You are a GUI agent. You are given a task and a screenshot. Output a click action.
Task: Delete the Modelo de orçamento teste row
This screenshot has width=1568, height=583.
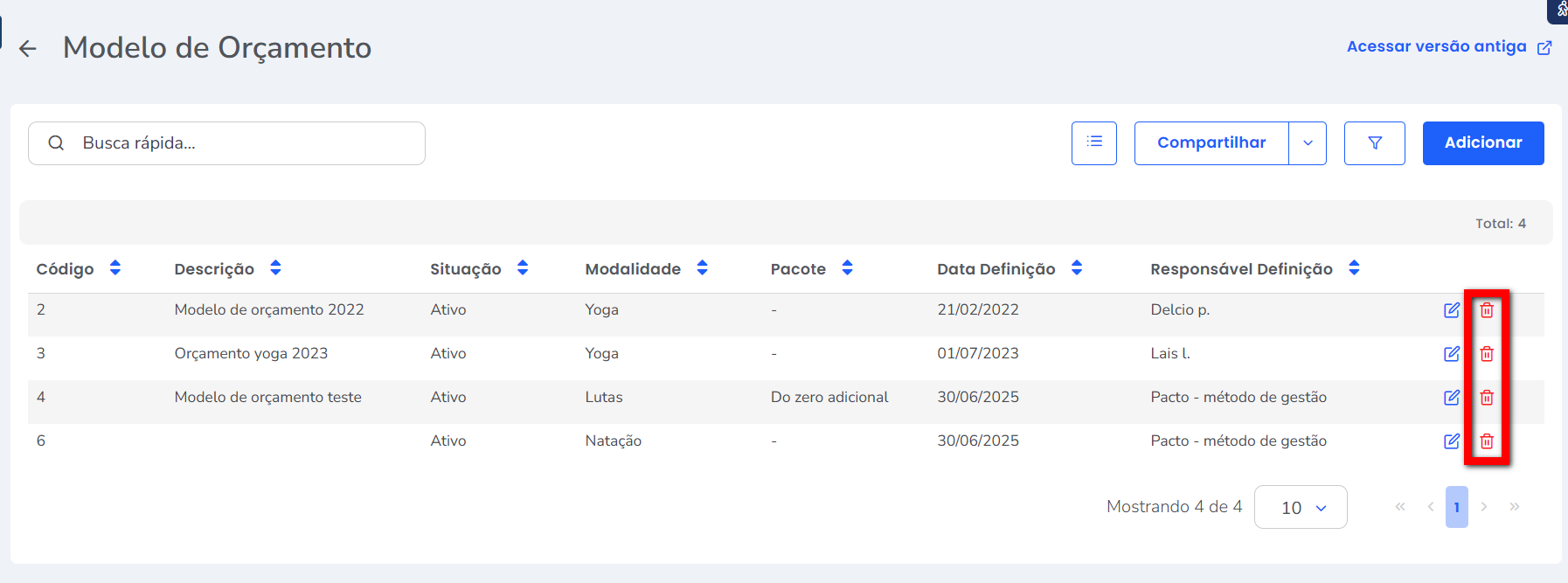click(1486, 398)
